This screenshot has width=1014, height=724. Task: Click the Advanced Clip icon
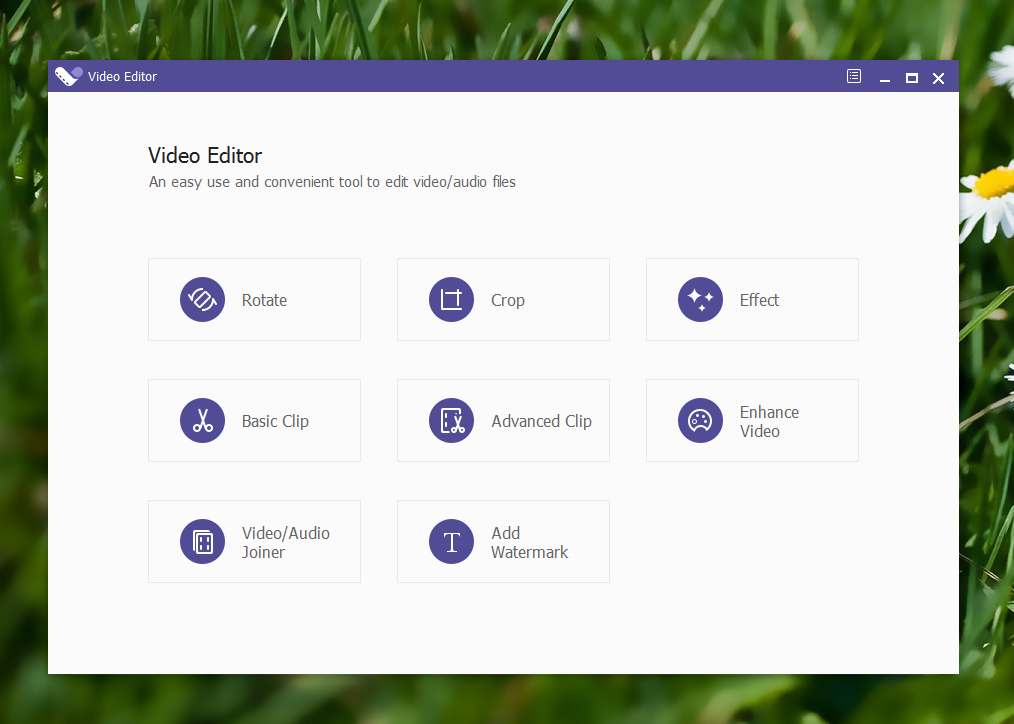pyautogui.click(x=451, y=420)
